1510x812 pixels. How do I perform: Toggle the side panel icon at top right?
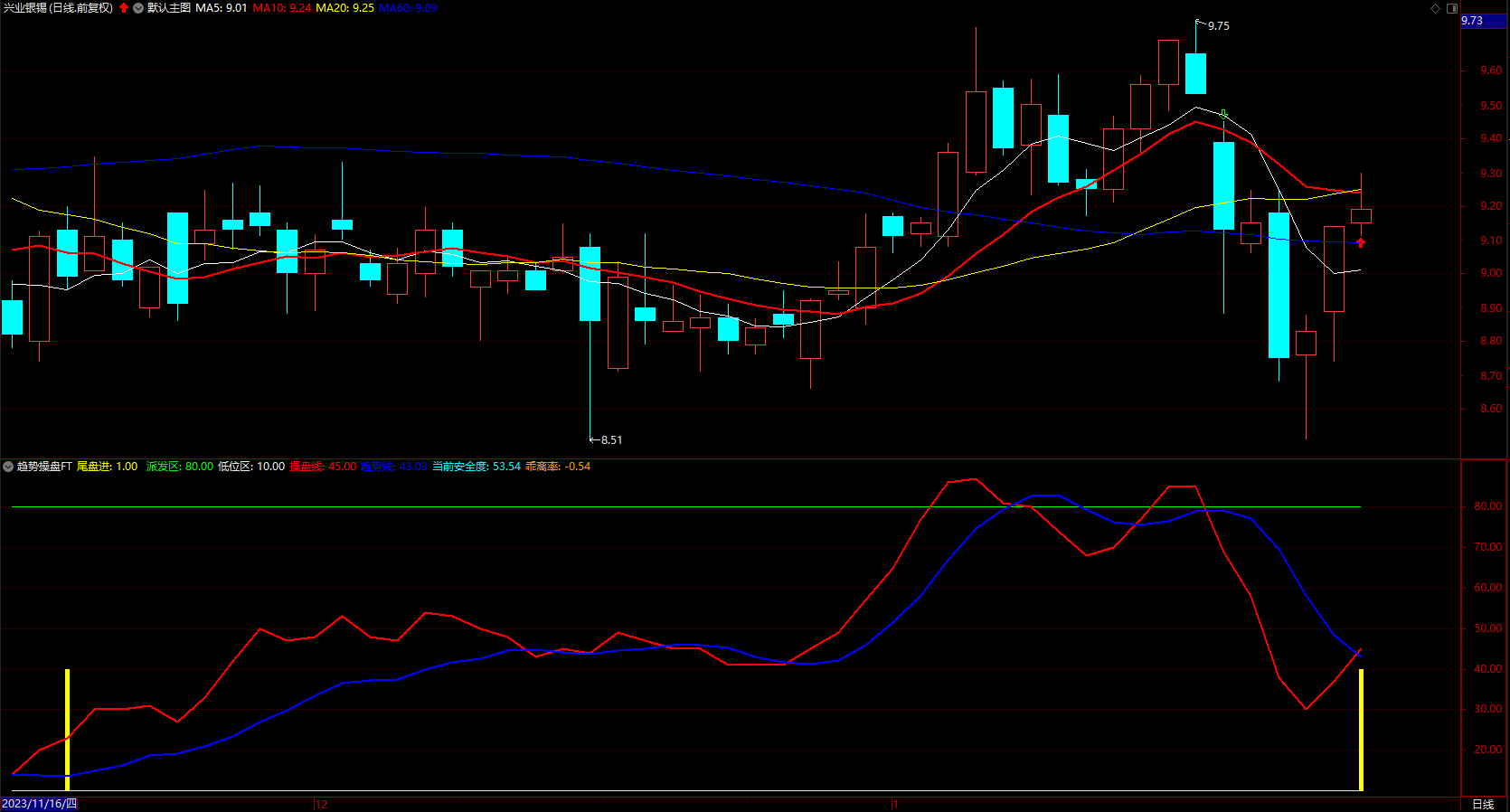[x=1452, y=8]
